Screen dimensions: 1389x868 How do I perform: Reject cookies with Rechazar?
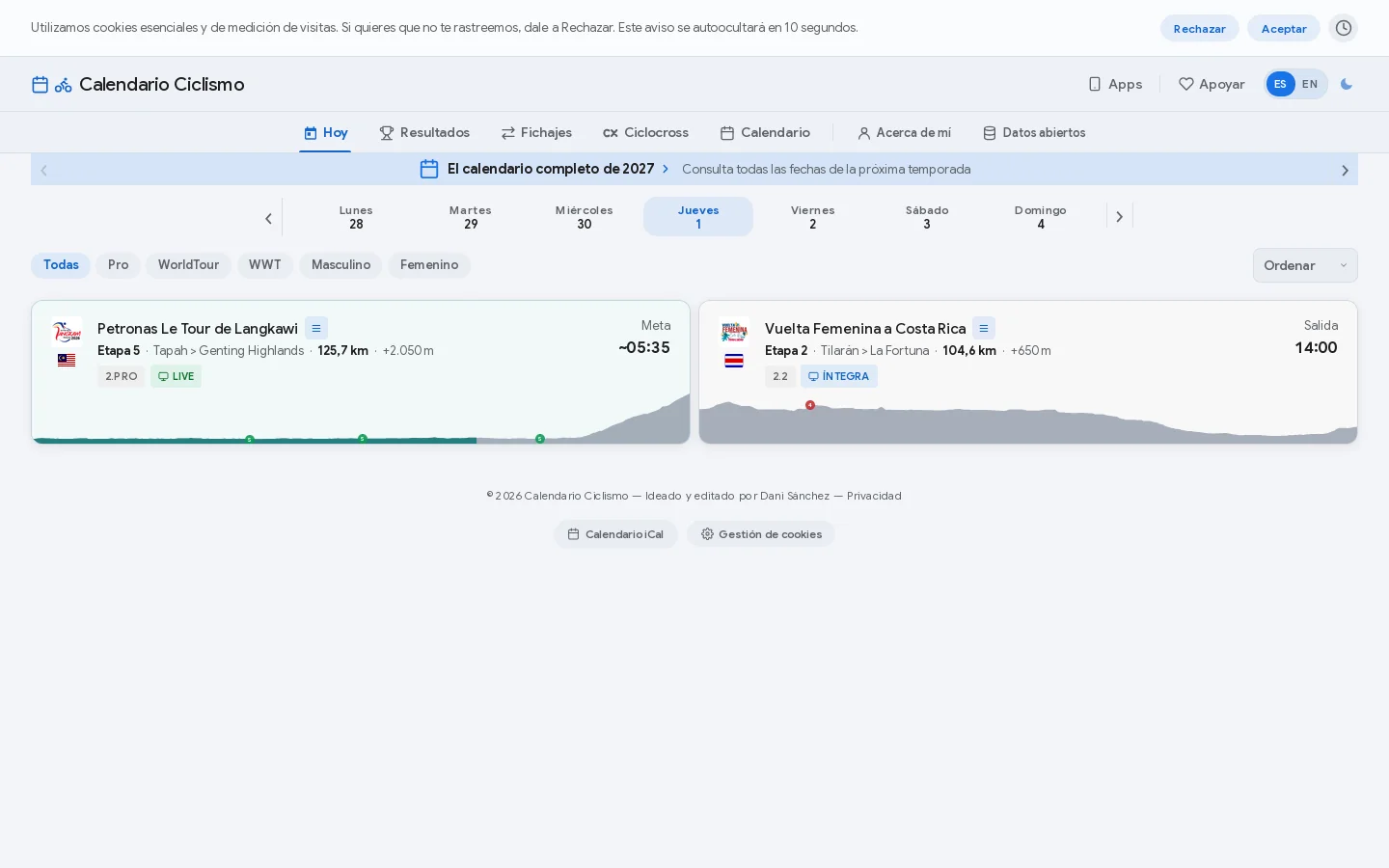tap(1199, 28)
